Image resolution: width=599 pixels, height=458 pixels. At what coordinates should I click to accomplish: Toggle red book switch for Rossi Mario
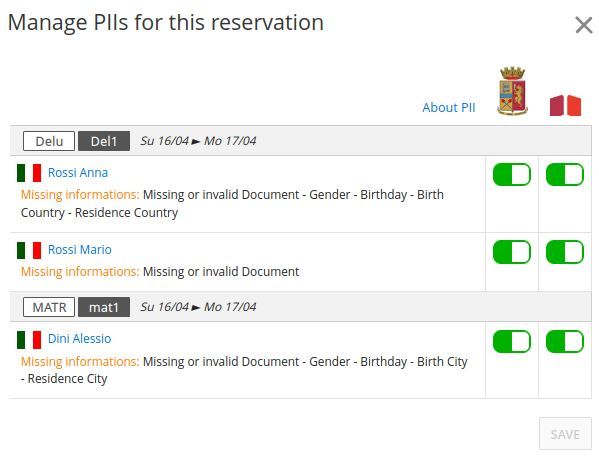tap(565, 252)
